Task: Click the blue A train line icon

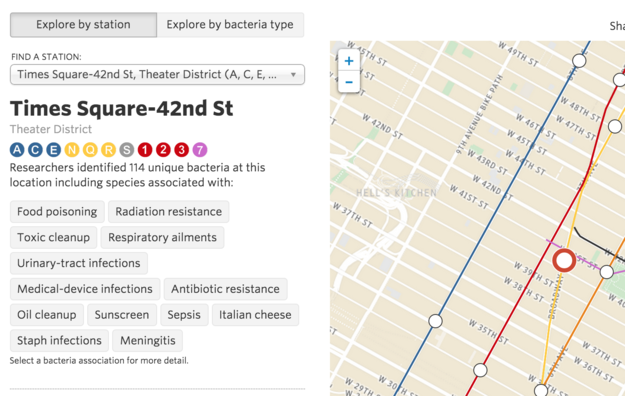Action: pos(17,150)
